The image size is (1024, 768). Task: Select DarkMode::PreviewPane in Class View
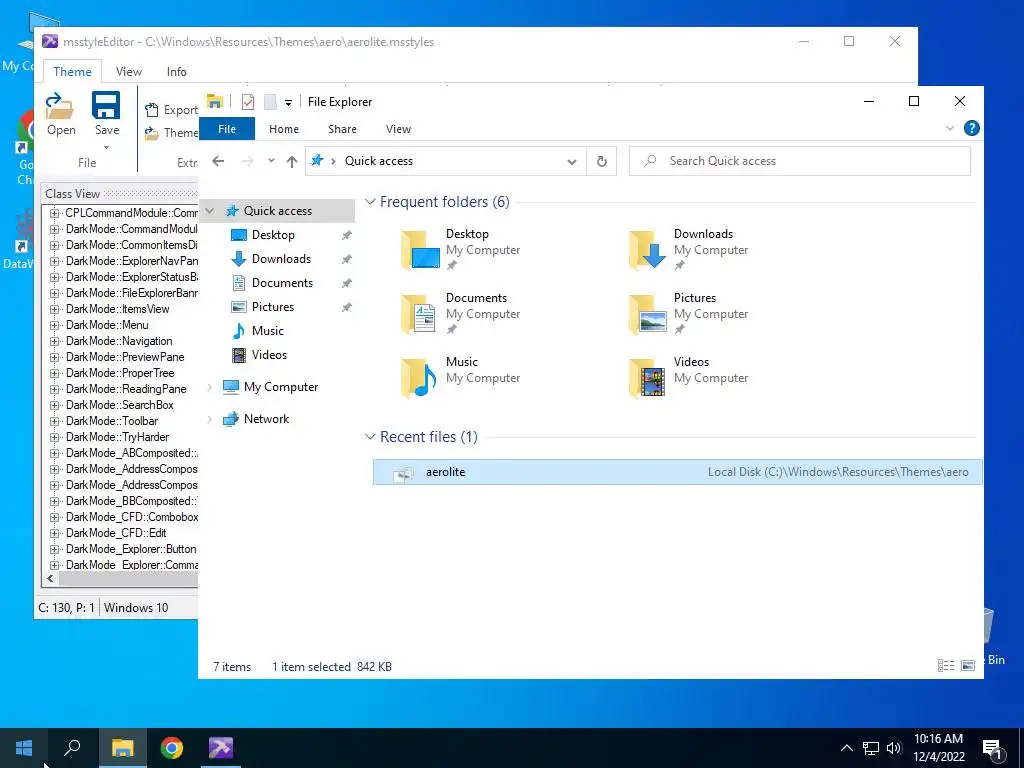125,357
